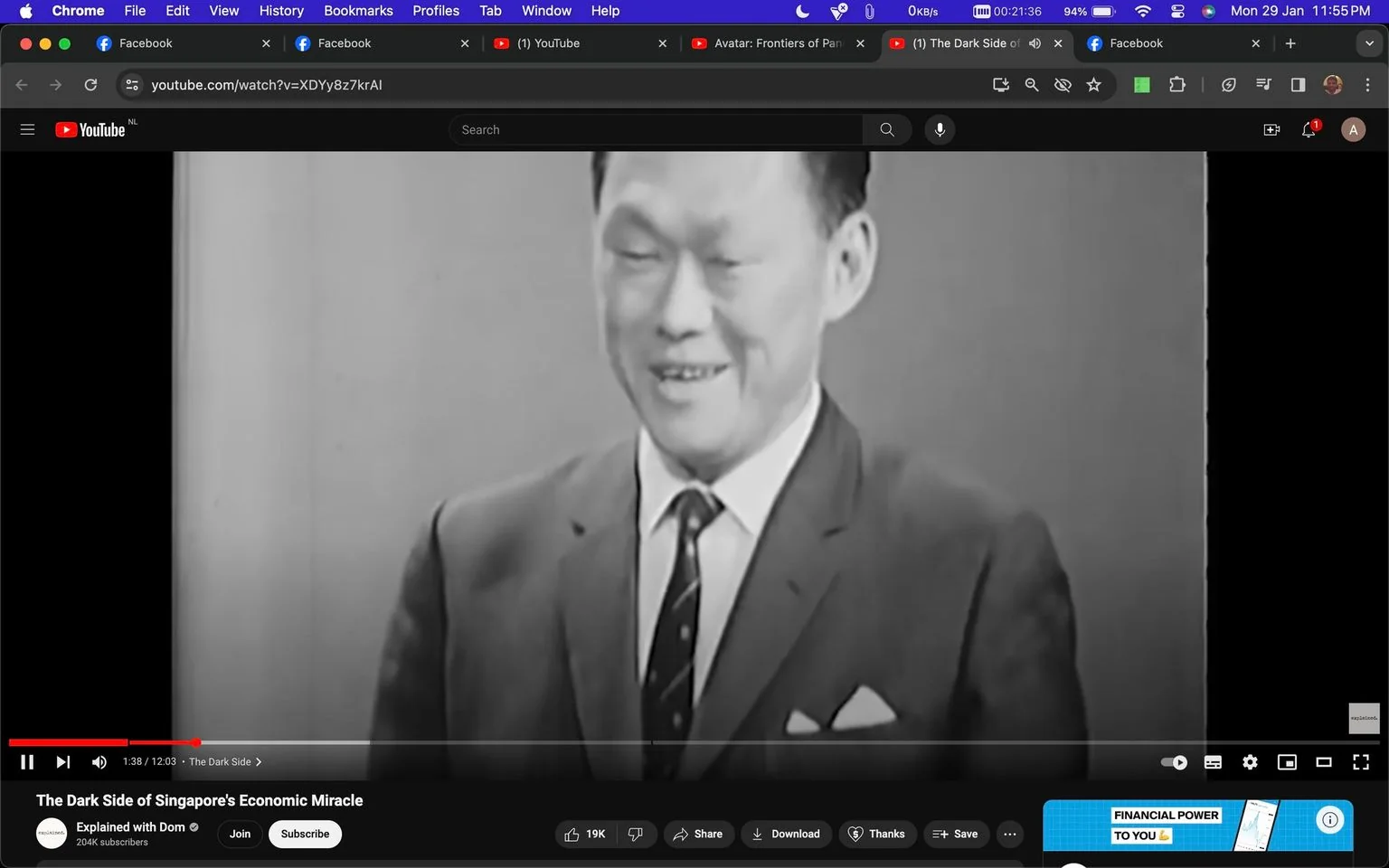
Task: Share this video
Action: coord(698,834)
